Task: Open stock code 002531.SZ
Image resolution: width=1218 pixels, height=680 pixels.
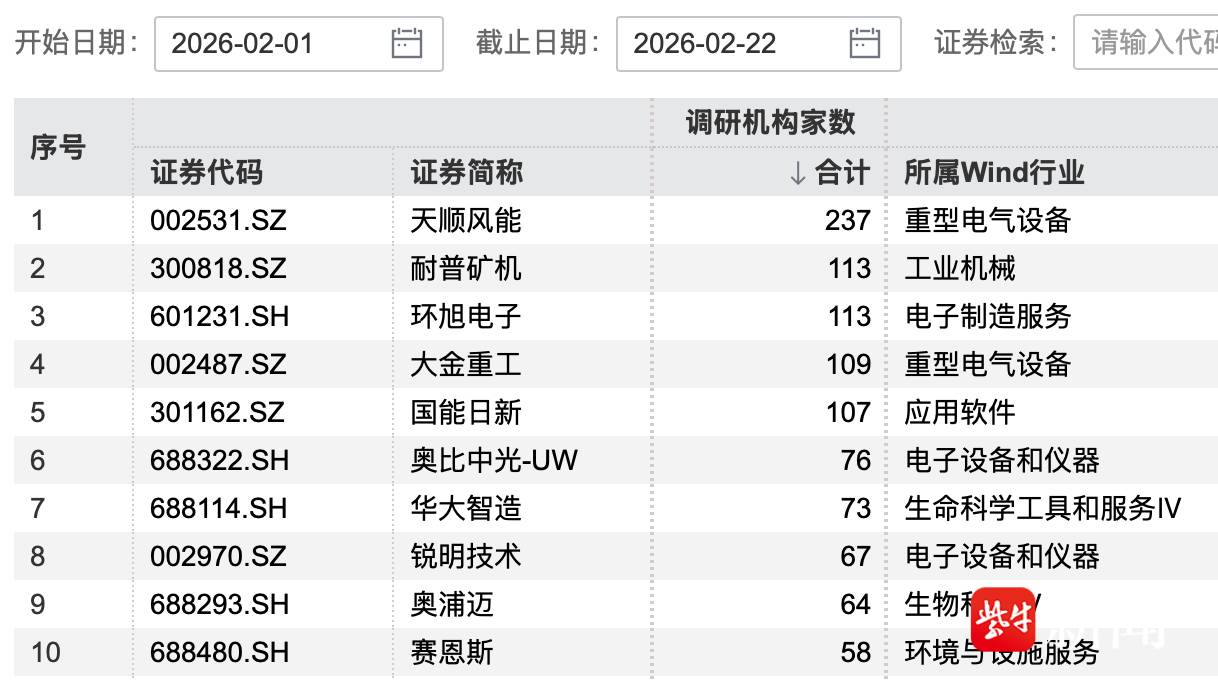Action: [218, 220]
